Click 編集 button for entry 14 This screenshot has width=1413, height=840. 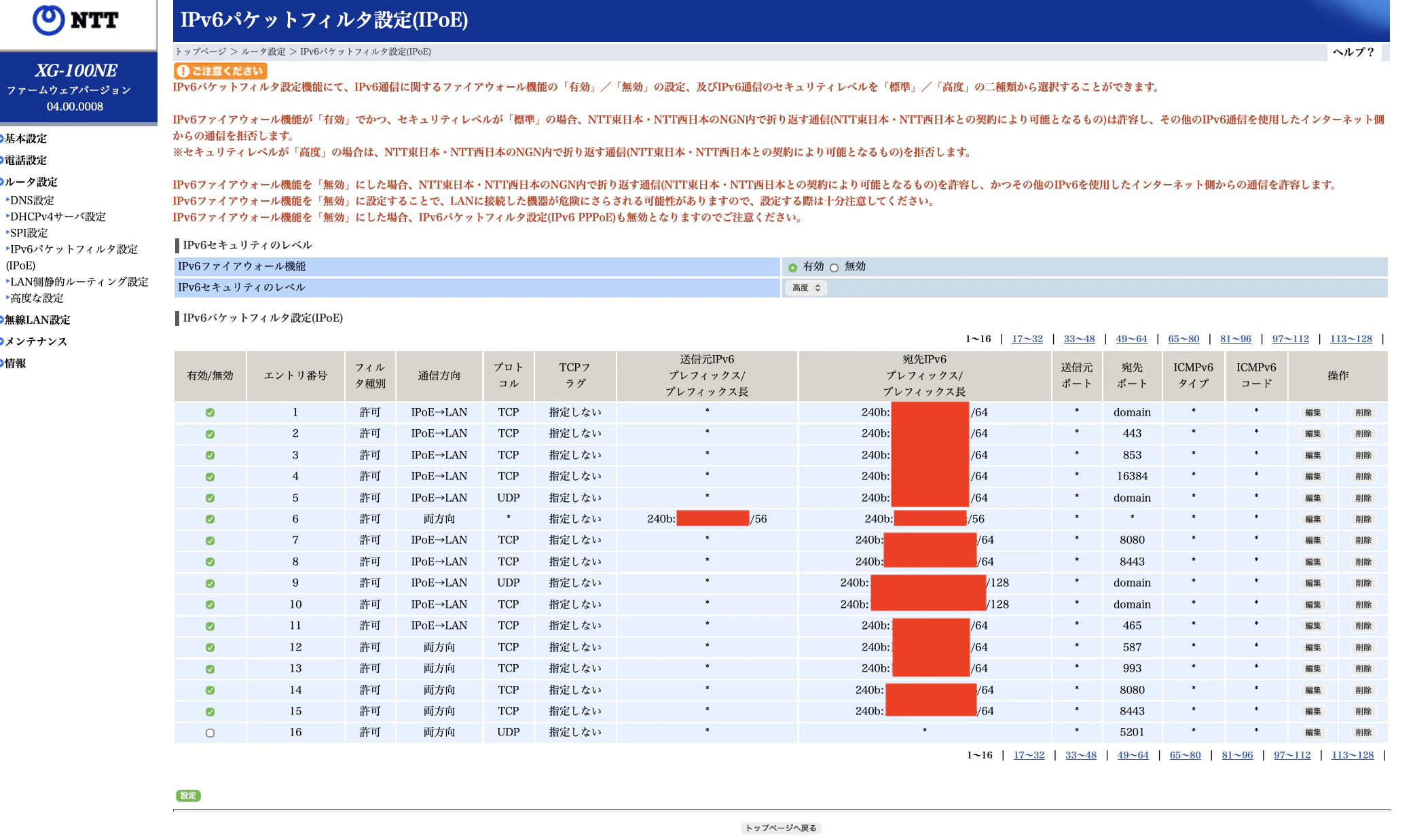click(x=1313, y=691)
